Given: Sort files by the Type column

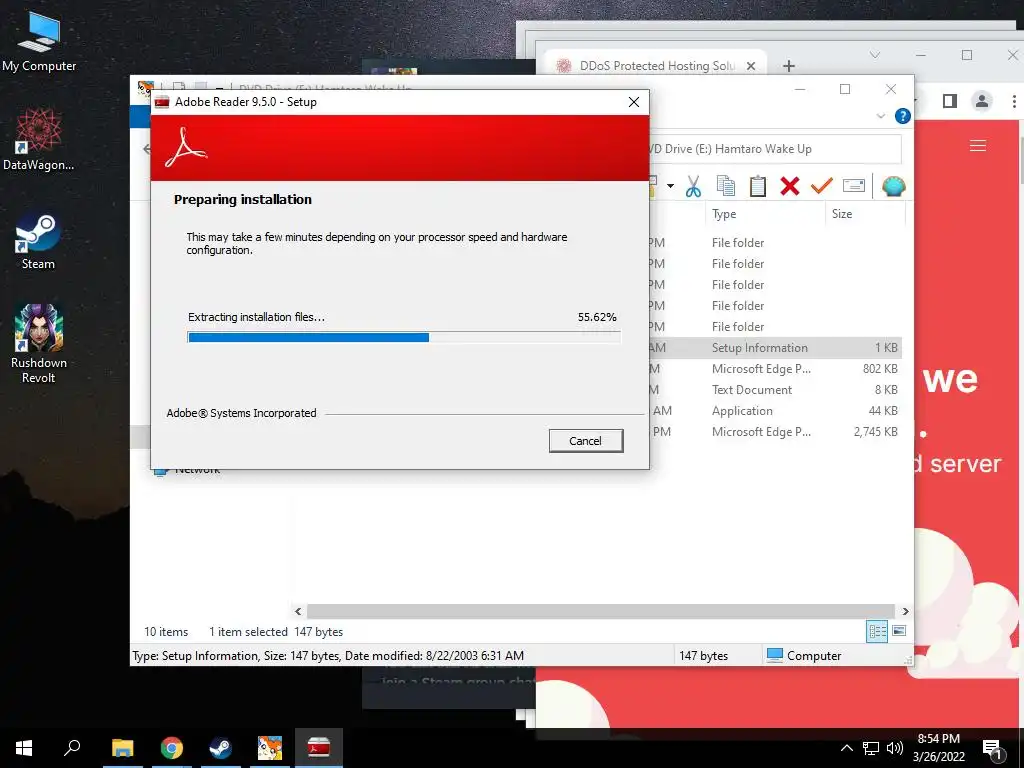Looking at the screenshot, I should (x=724, y=214).
